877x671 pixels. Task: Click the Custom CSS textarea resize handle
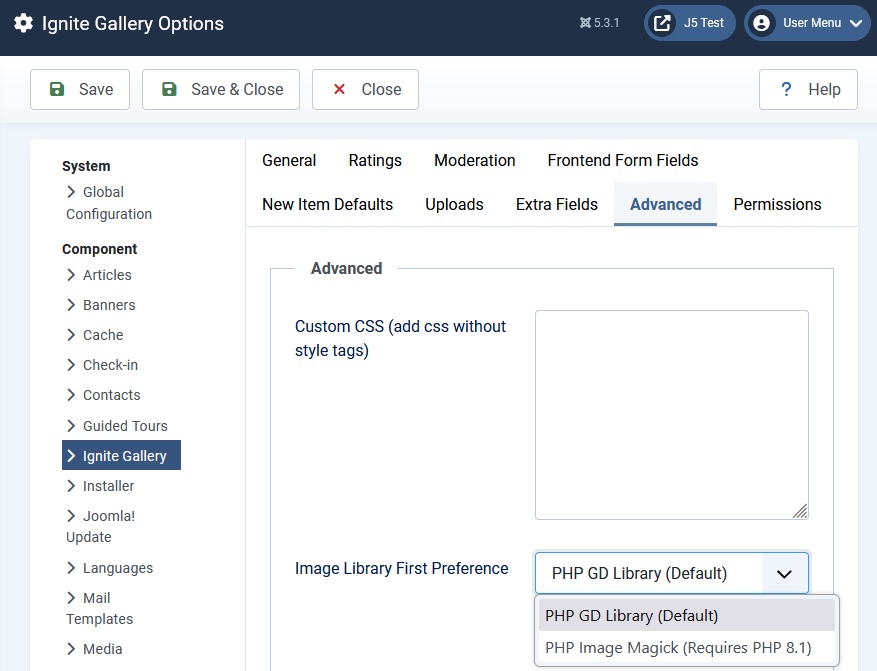(x=800, y=511)
